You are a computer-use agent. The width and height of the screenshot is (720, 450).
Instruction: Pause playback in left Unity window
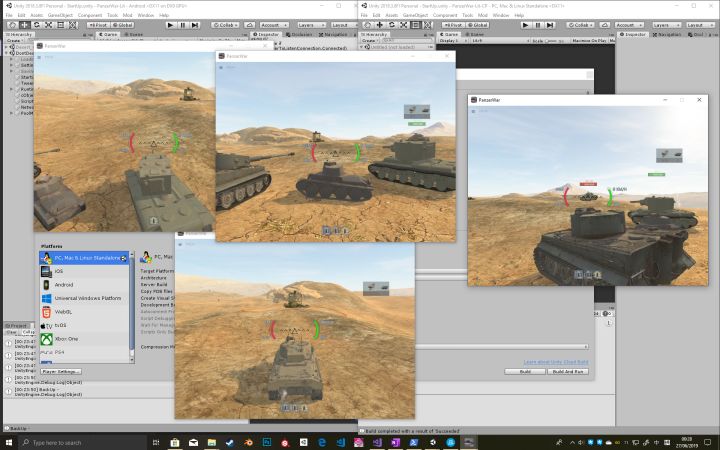(x=182, y=25)
